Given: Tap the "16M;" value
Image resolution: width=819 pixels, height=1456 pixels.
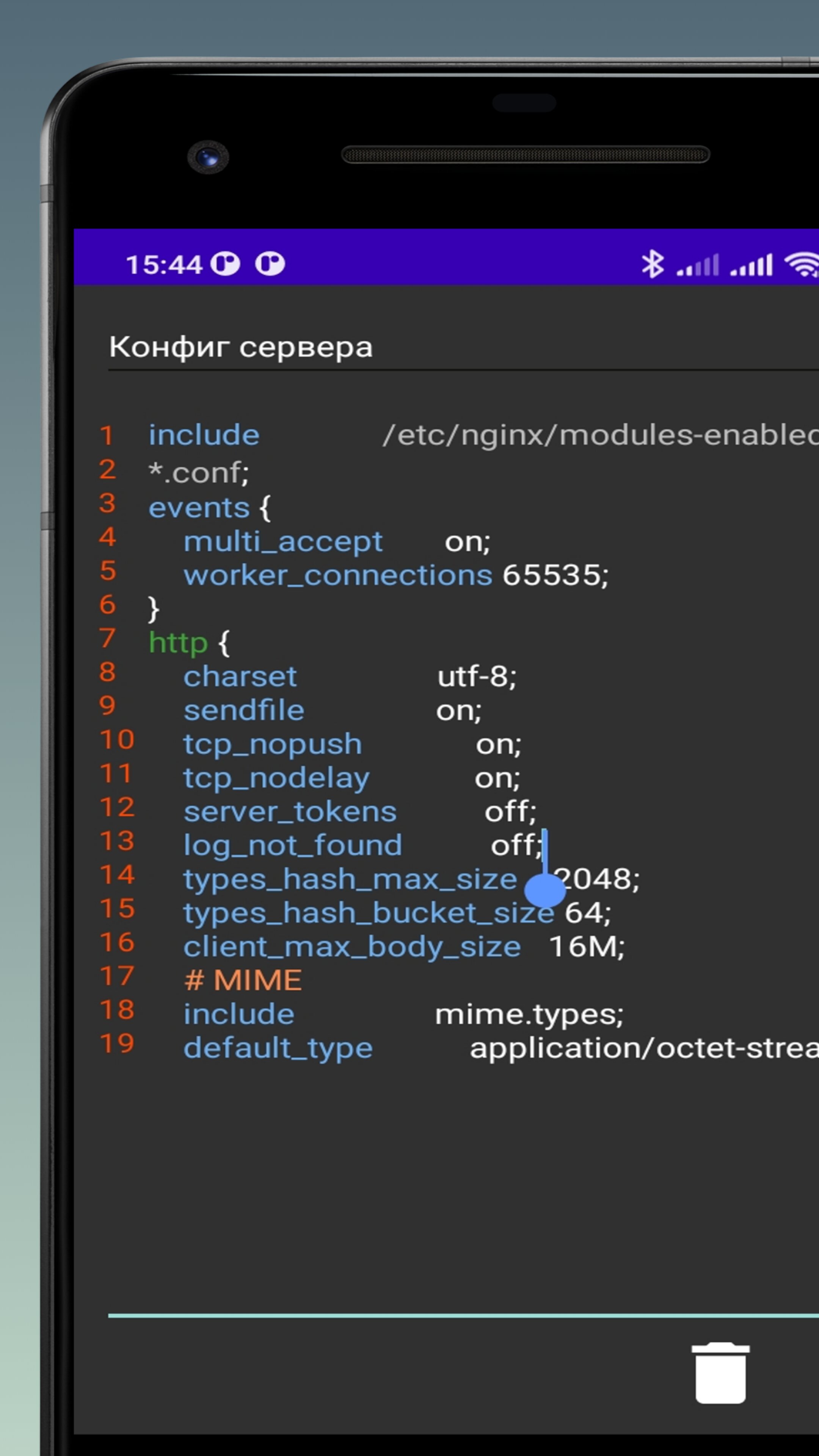Looking at the screenshot, I should click(x=587, y=947).
